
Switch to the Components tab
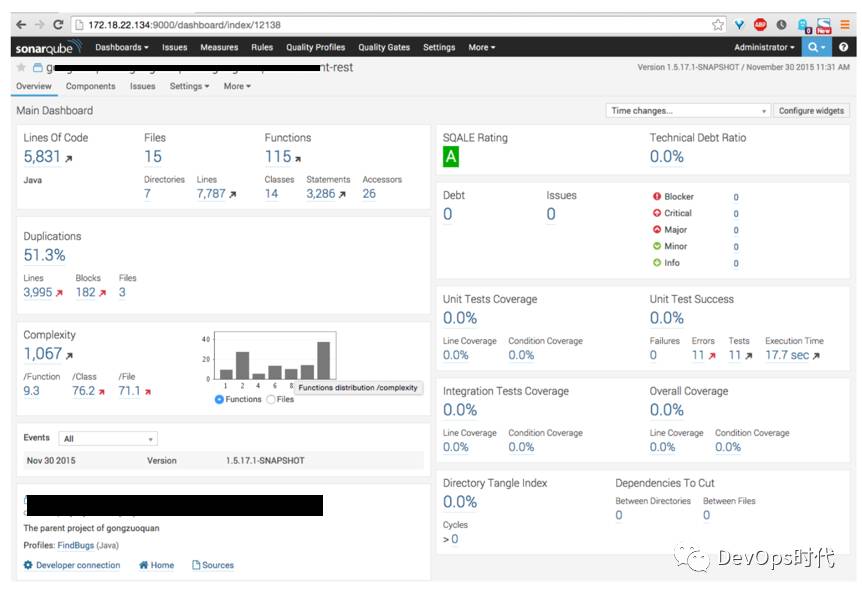point(90,86)
